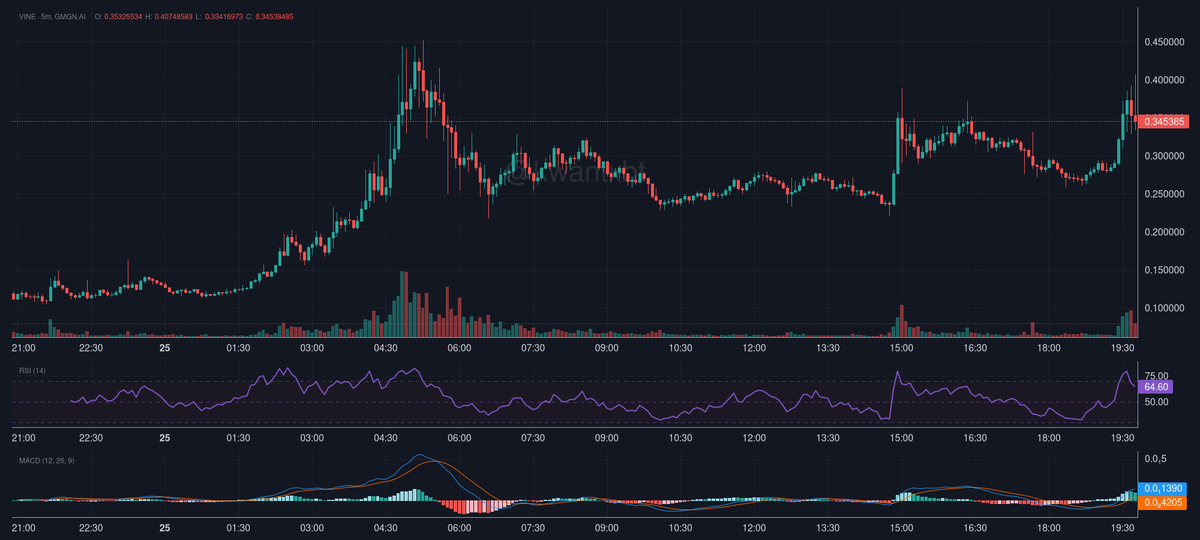Click the red current price tag 0.345385
The width and height of the screenshot is (1200, 540).
[1164, 122]
